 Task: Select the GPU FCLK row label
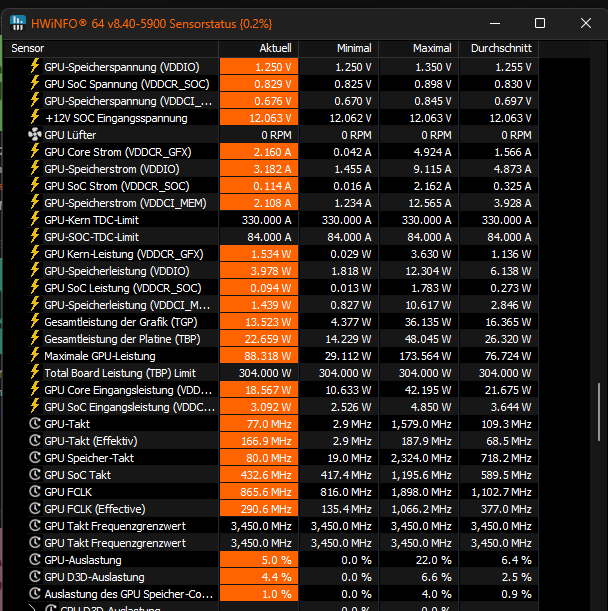68,492
